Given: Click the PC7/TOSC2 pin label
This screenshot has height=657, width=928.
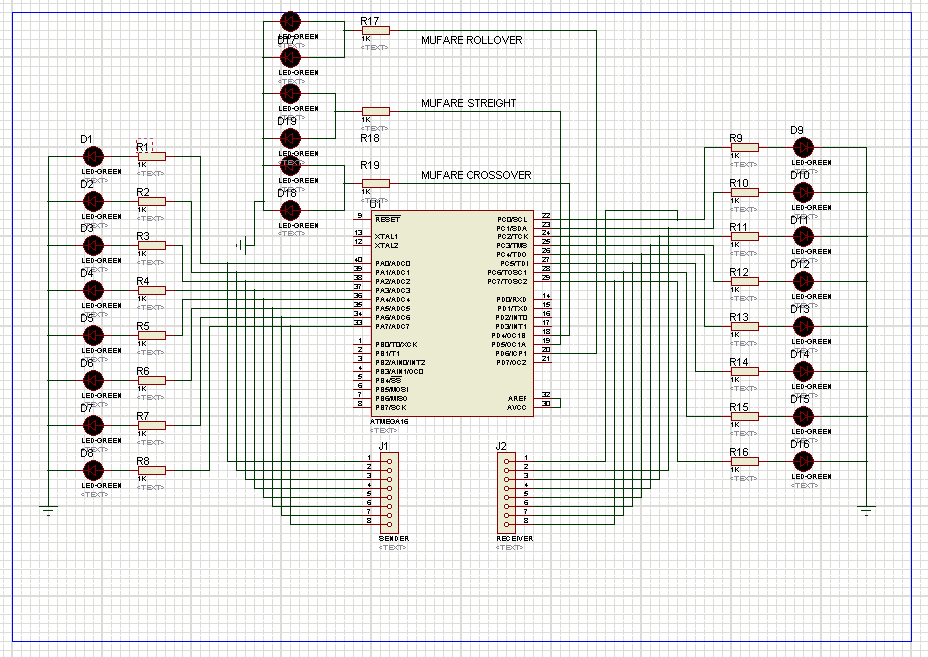Looking at the screenshot, I should [x=507, y=282].
